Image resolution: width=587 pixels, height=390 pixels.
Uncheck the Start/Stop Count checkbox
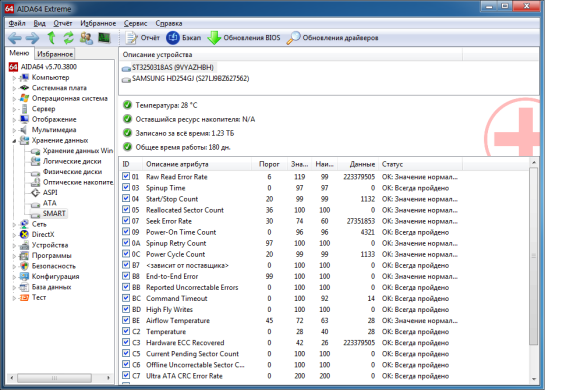pyautogui.click(x=126, y=198)
